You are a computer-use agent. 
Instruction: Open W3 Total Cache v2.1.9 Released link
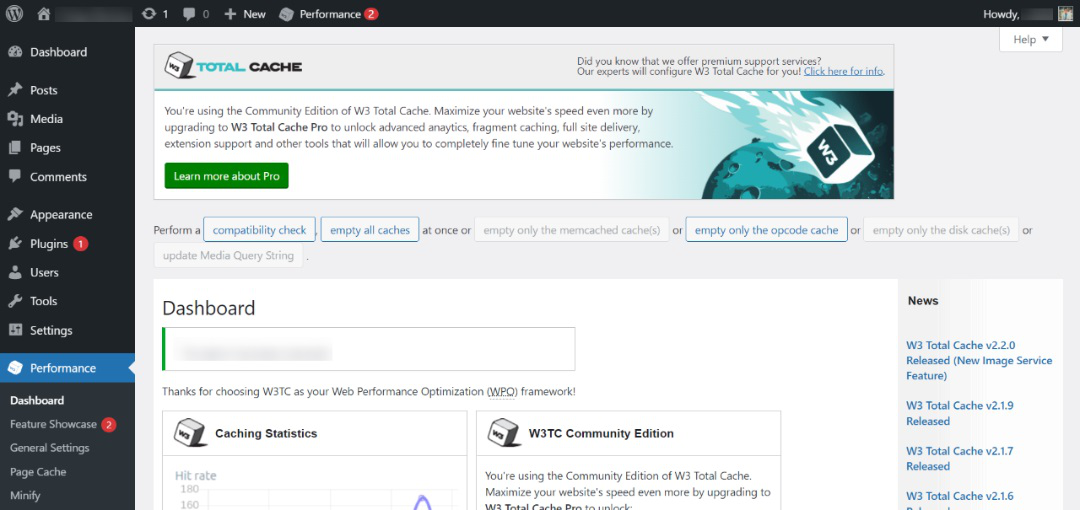pos(960,413)
